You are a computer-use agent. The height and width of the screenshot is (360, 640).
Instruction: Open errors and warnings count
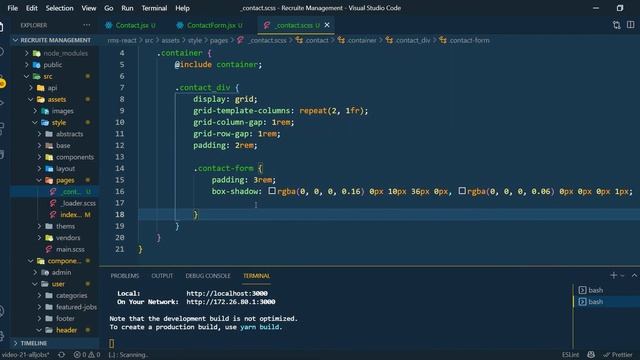tap(87, 355)
